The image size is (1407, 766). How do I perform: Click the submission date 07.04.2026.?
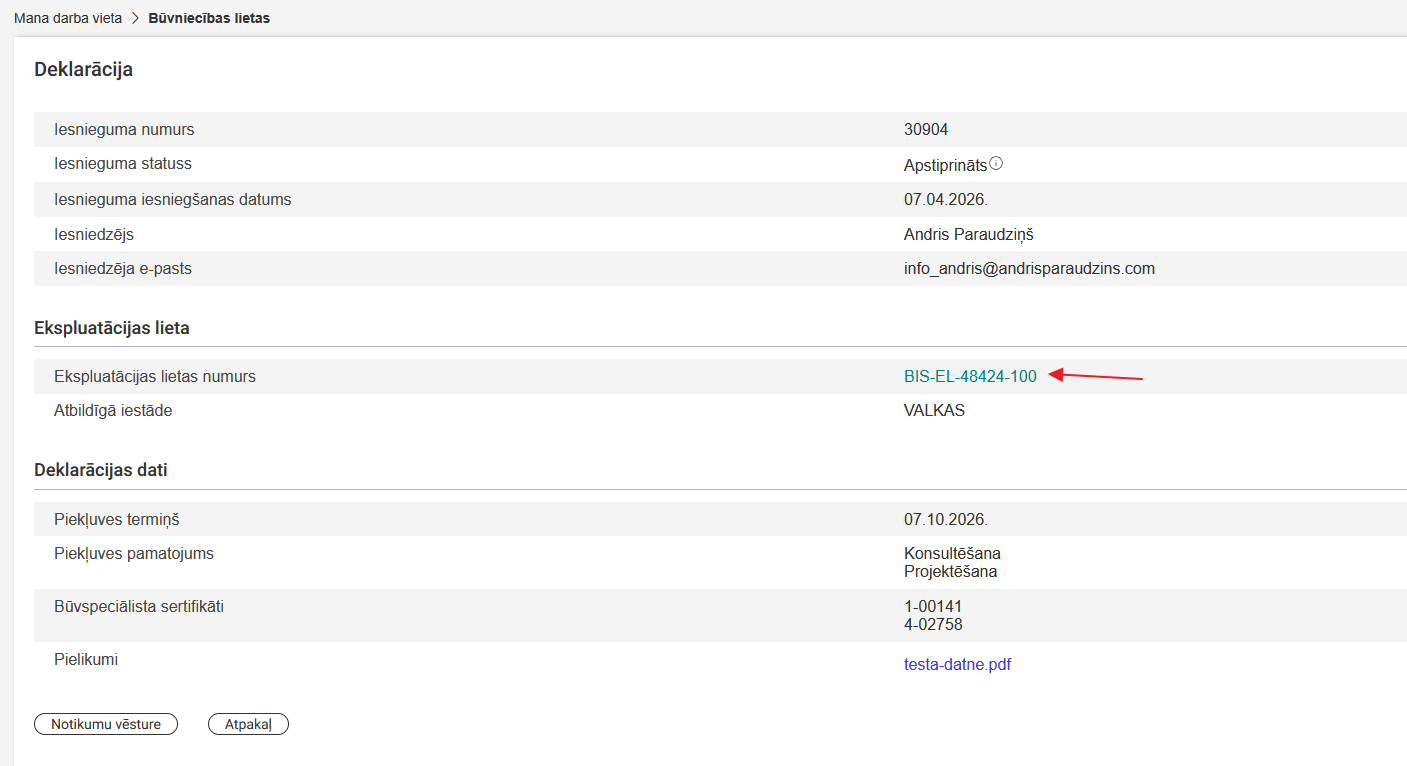(945, 199)
